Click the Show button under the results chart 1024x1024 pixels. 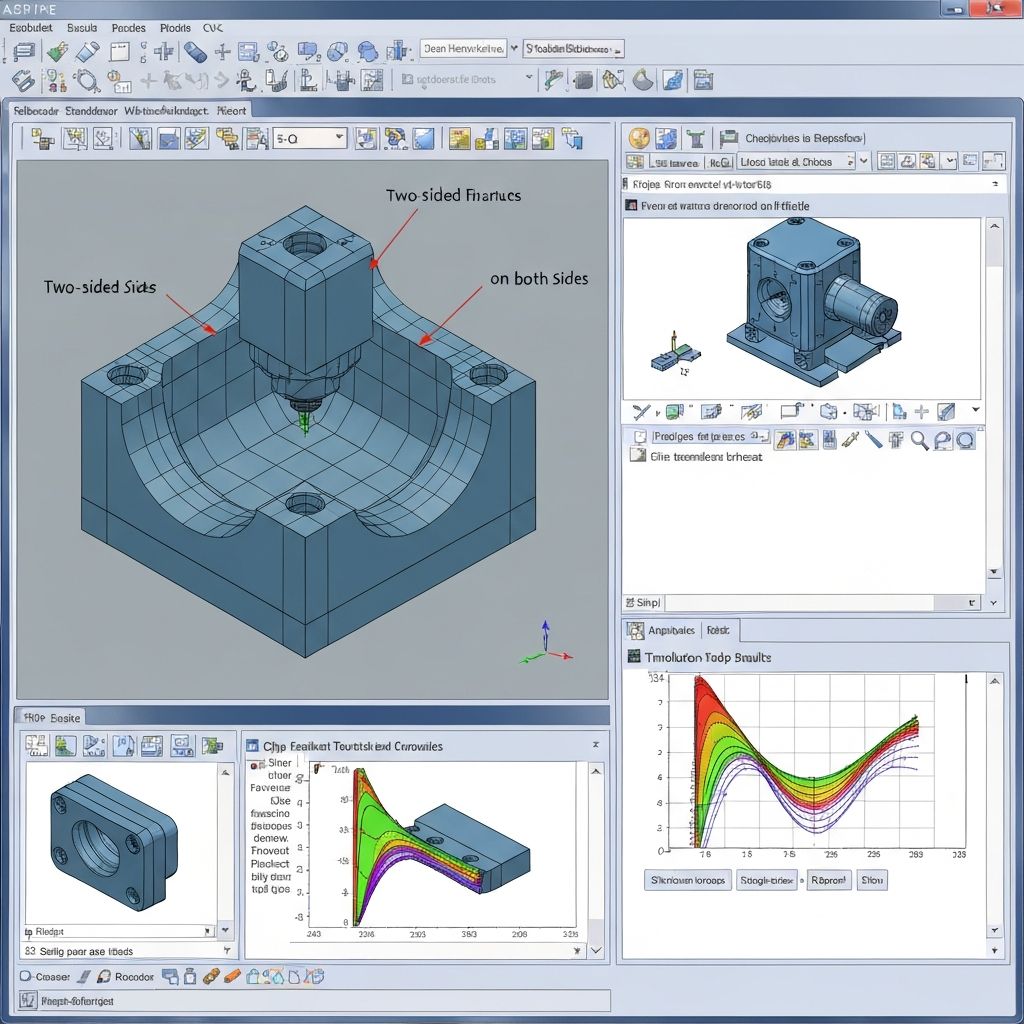(x=873, y=880)
